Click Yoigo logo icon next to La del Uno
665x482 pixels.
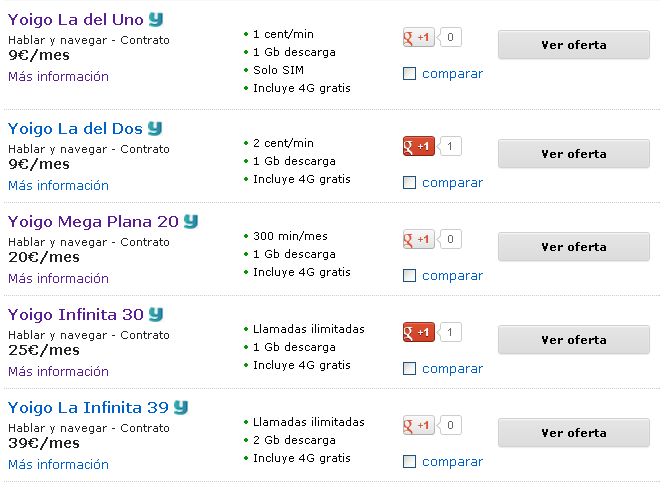click(156, 19)
